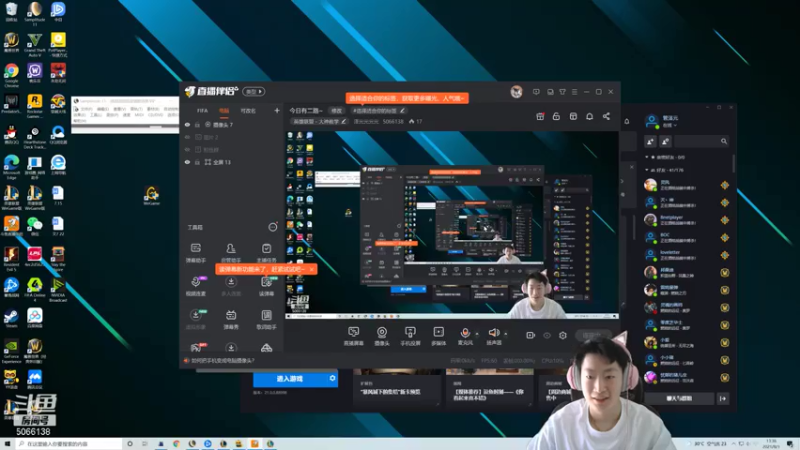Screen dimensions: 800x450
Task: Add a new scene with the plus icon
Action: (277, 110)
